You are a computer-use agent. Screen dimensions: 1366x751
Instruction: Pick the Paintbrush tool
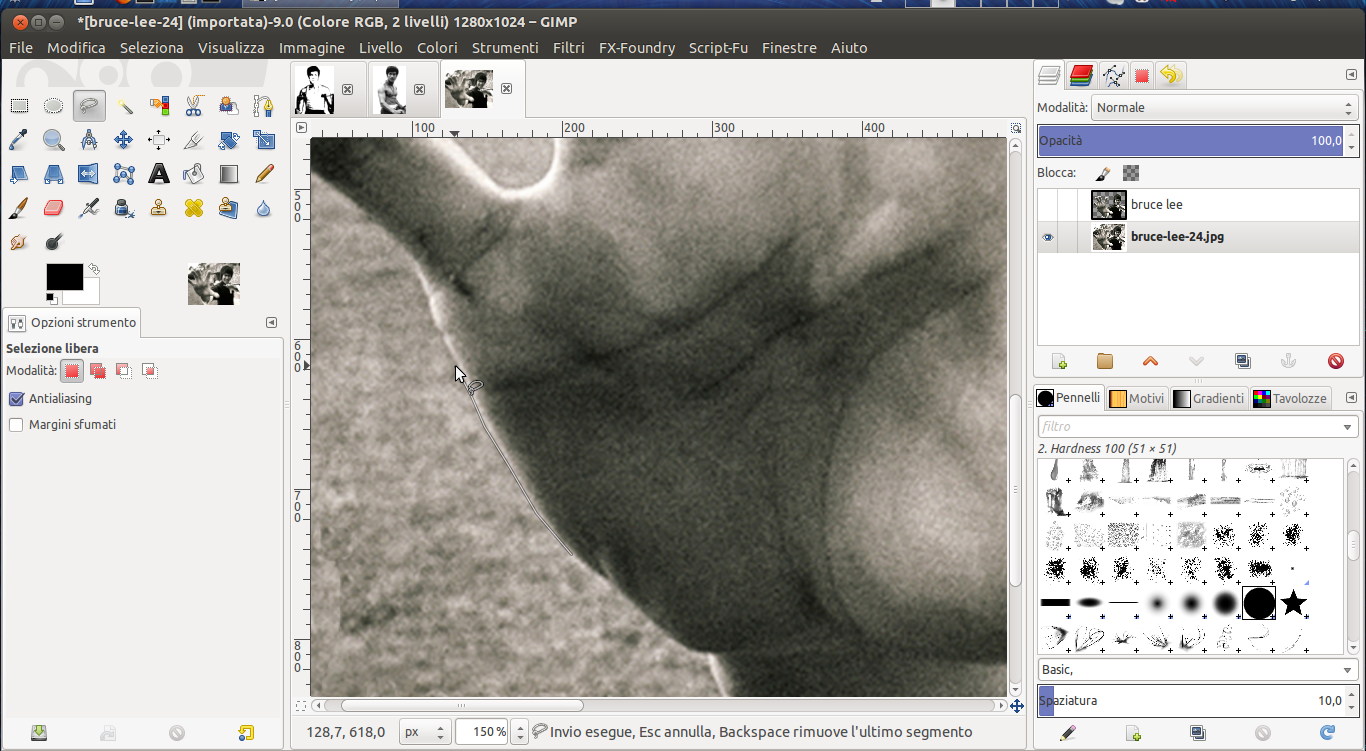[x=19, y=208]
